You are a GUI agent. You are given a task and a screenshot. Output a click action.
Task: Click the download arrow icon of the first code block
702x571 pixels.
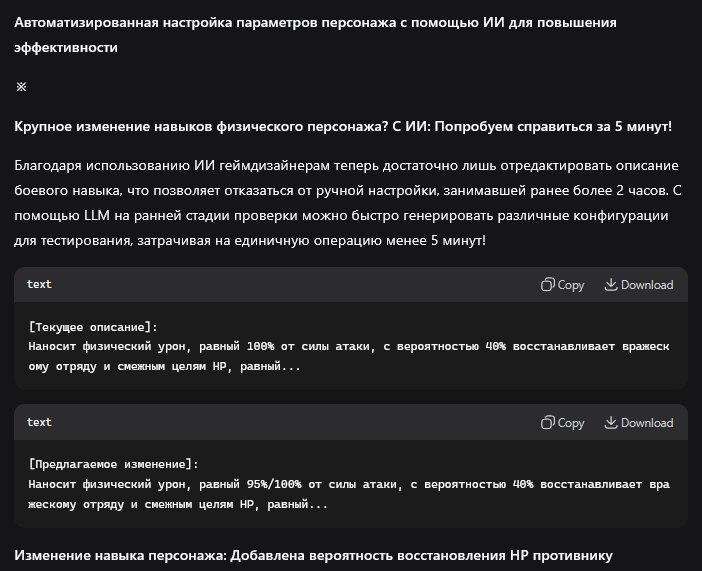(611, 284)
